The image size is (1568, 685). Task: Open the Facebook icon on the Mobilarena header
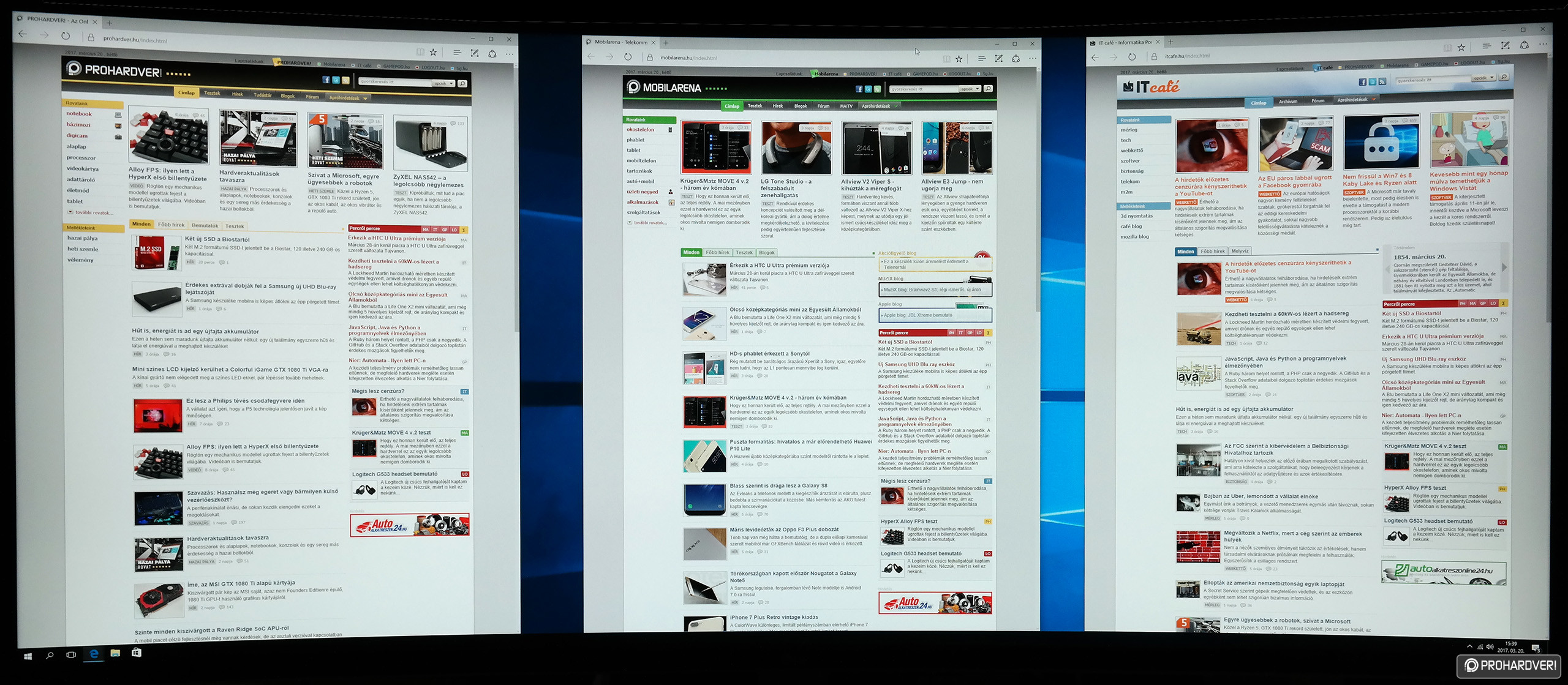pos(859,89)
